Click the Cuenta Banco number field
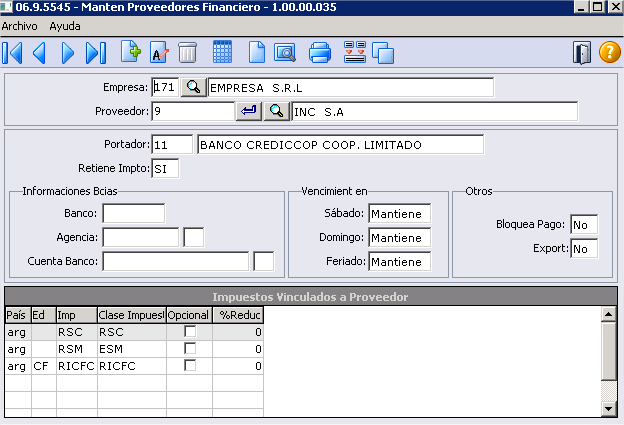 coord(176,261)
